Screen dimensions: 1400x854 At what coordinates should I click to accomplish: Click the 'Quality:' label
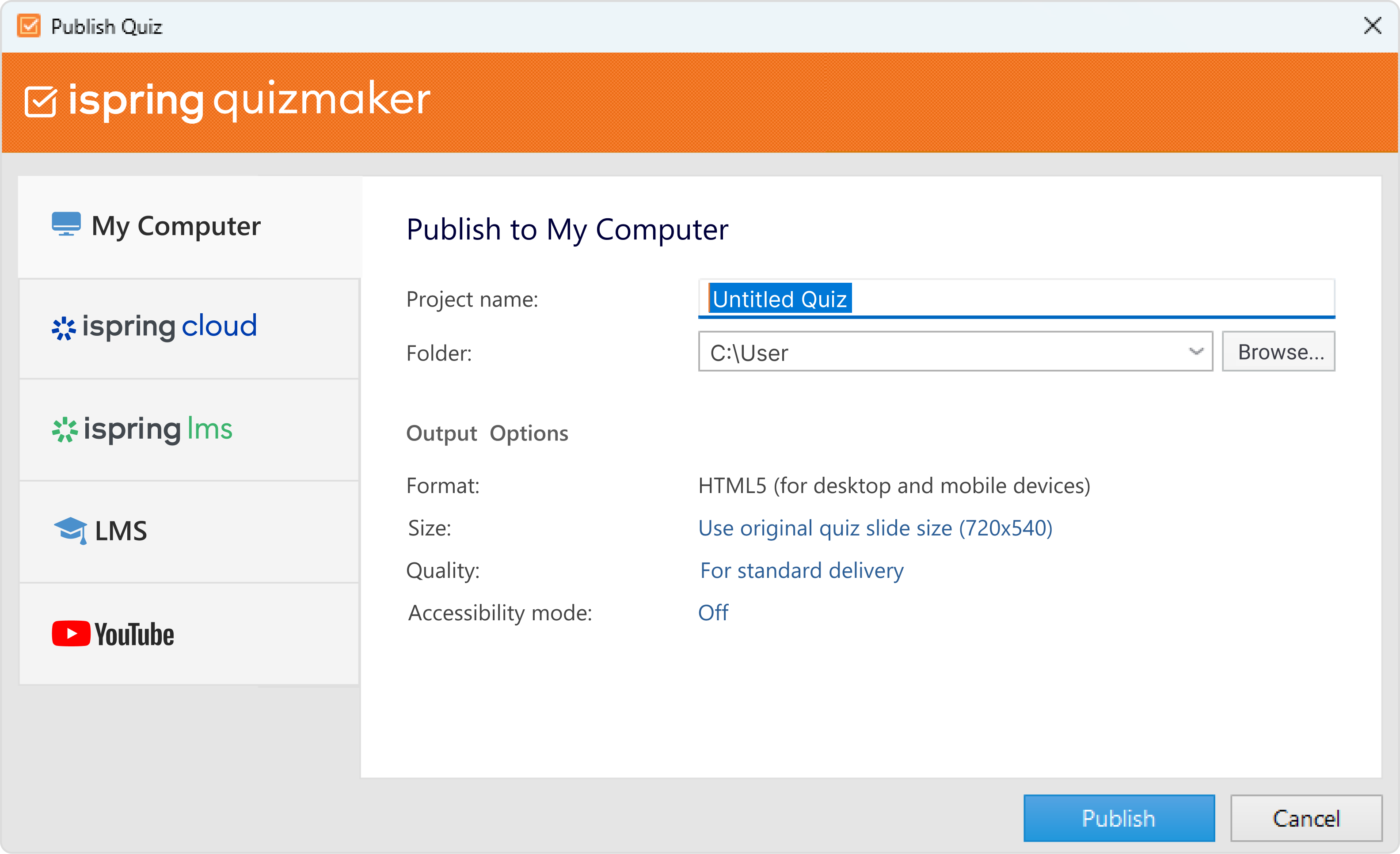click(443, 570)
